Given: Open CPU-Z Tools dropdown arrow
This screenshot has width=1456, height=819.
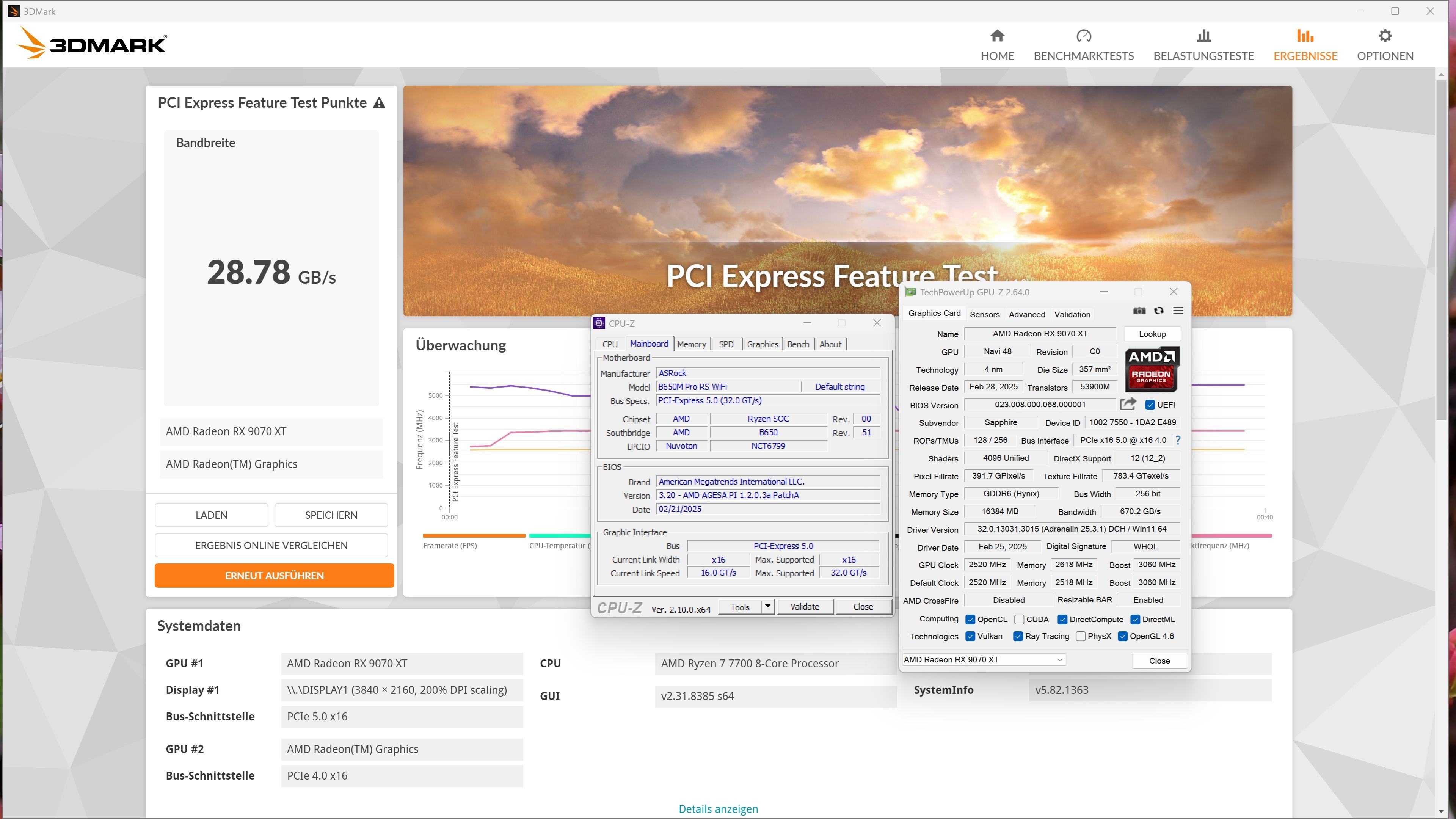Looking at the screenshot, I should tap(767, 607).
